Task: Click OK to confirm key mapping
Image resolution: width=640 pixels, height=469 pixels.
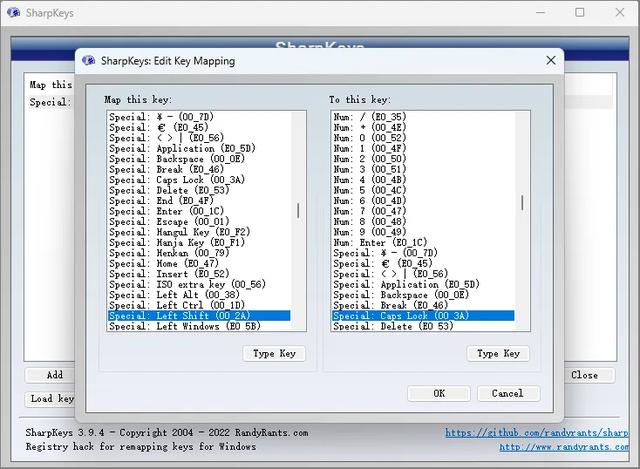Action: coord(439,393)
